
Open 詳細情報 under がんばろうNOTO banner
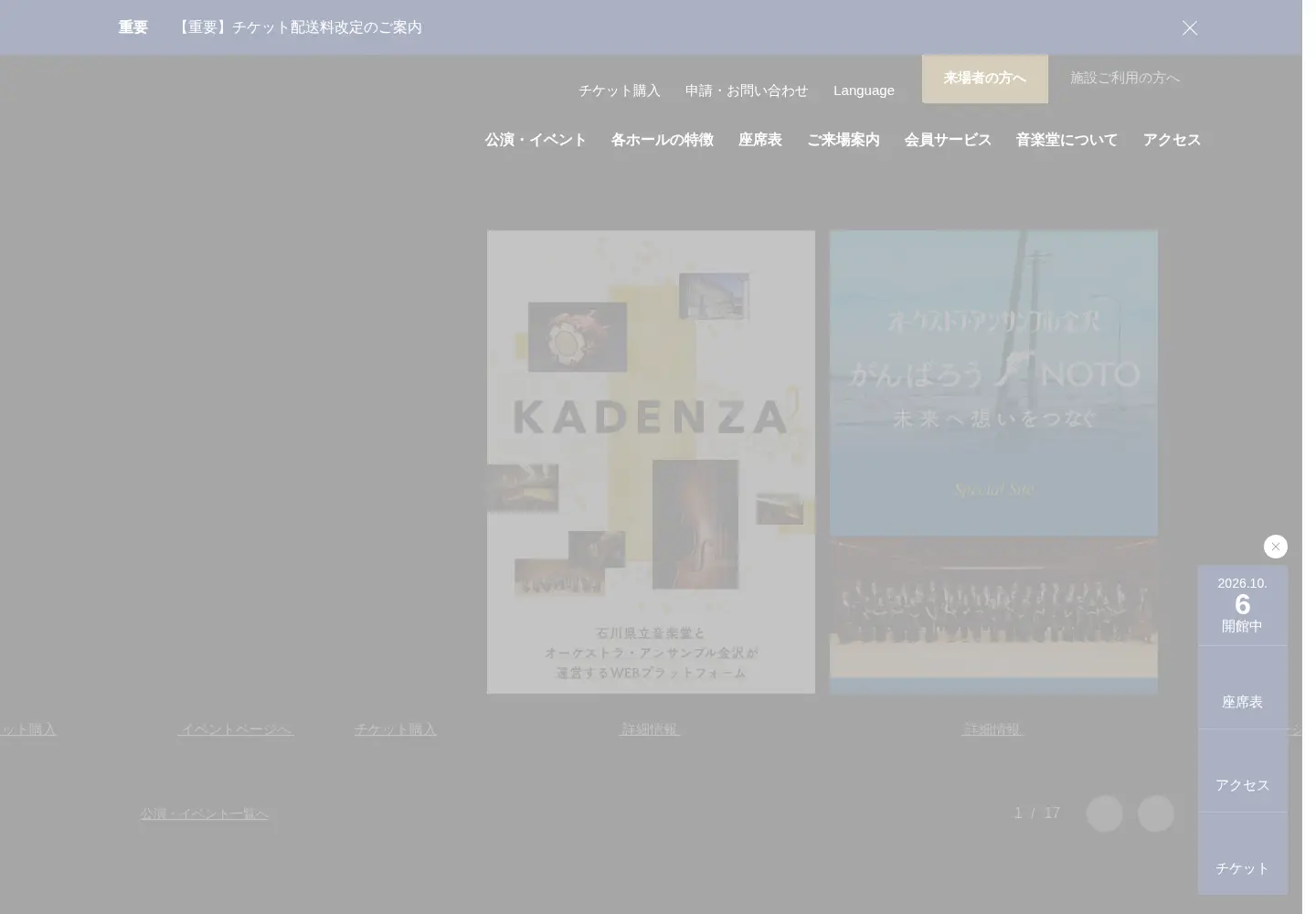(992, 729)
